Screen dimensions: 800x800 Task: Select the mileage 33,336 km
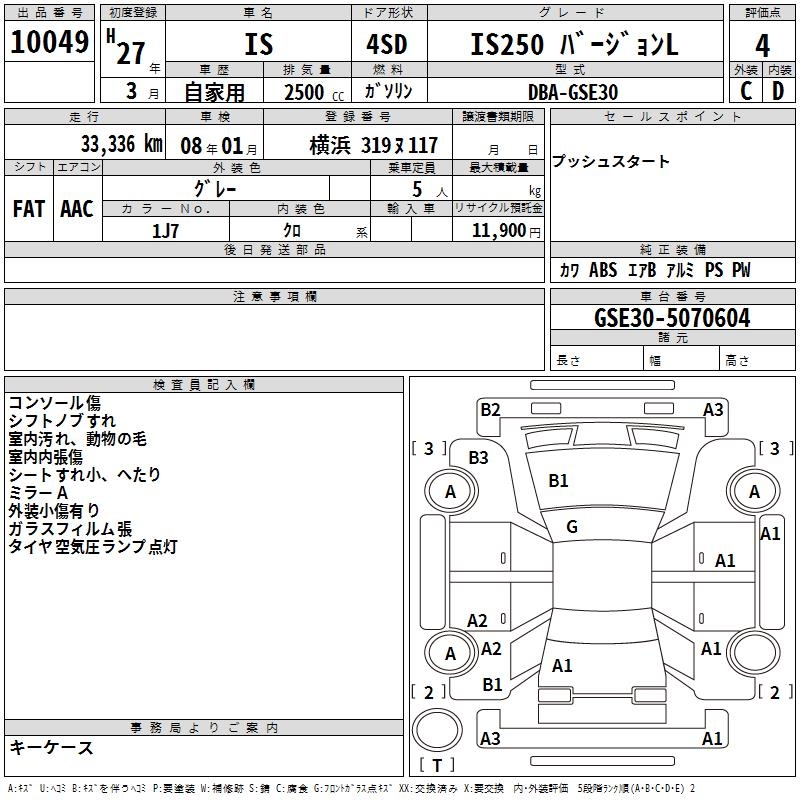coord(121,144)
